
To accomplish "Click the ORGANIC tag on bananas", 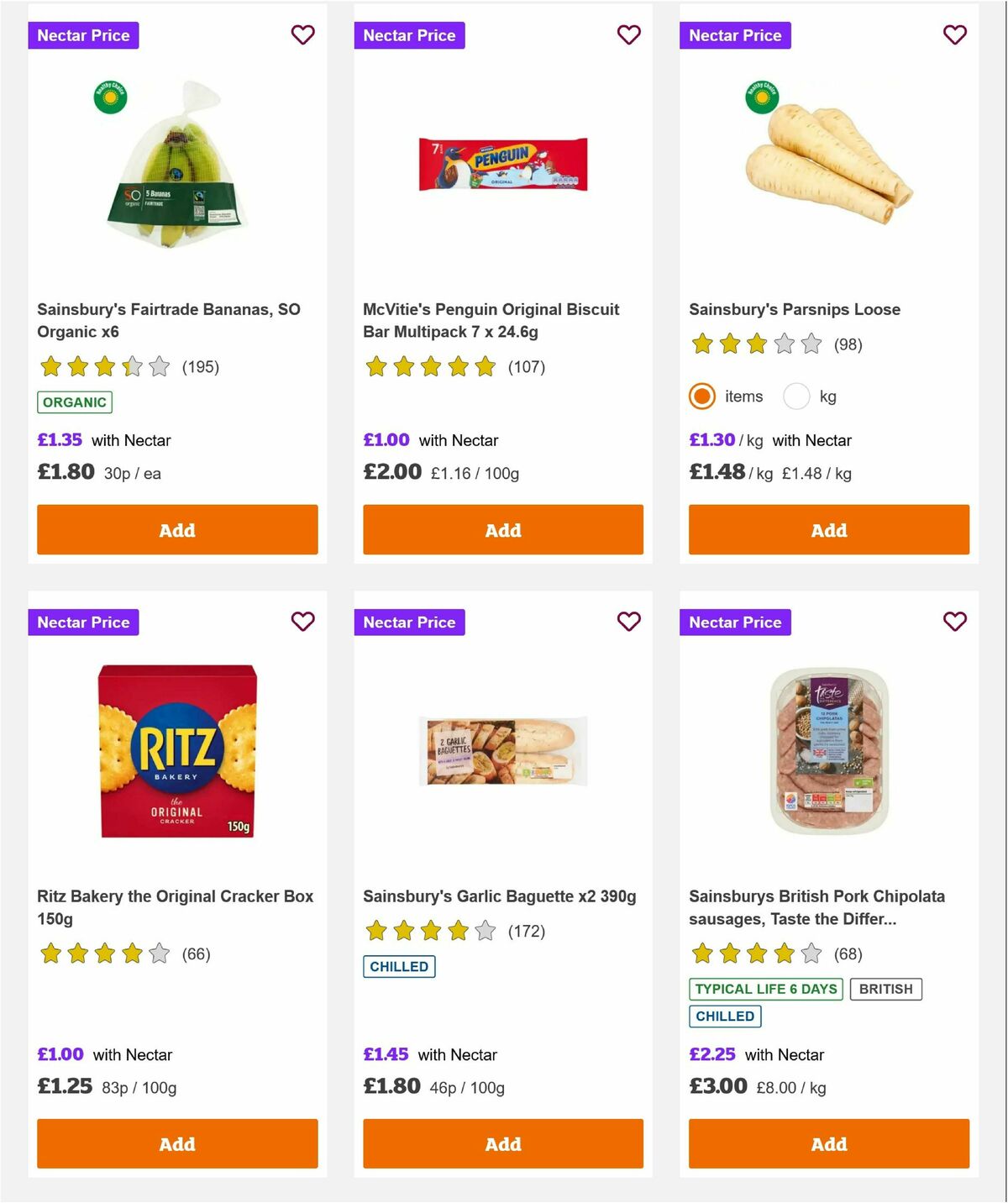I will click(x=74, y=402).
